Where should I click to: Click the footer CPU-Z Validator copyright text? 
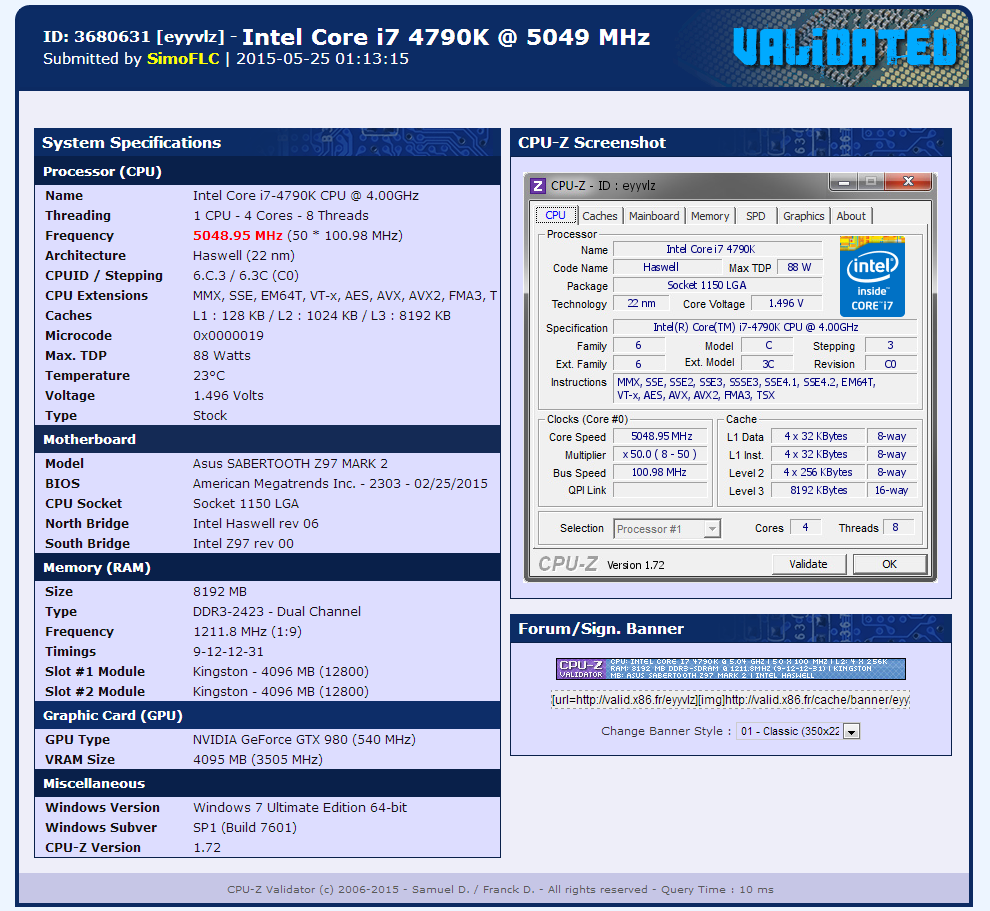(500, 890)
